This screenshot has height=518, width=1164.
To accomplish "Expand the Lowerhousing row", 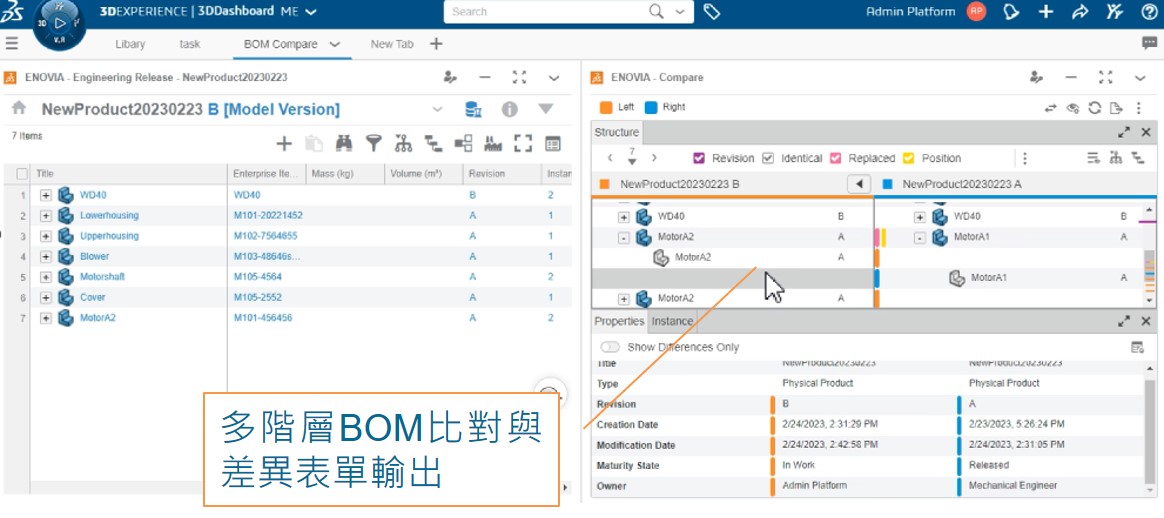I will tap(46, 216).
